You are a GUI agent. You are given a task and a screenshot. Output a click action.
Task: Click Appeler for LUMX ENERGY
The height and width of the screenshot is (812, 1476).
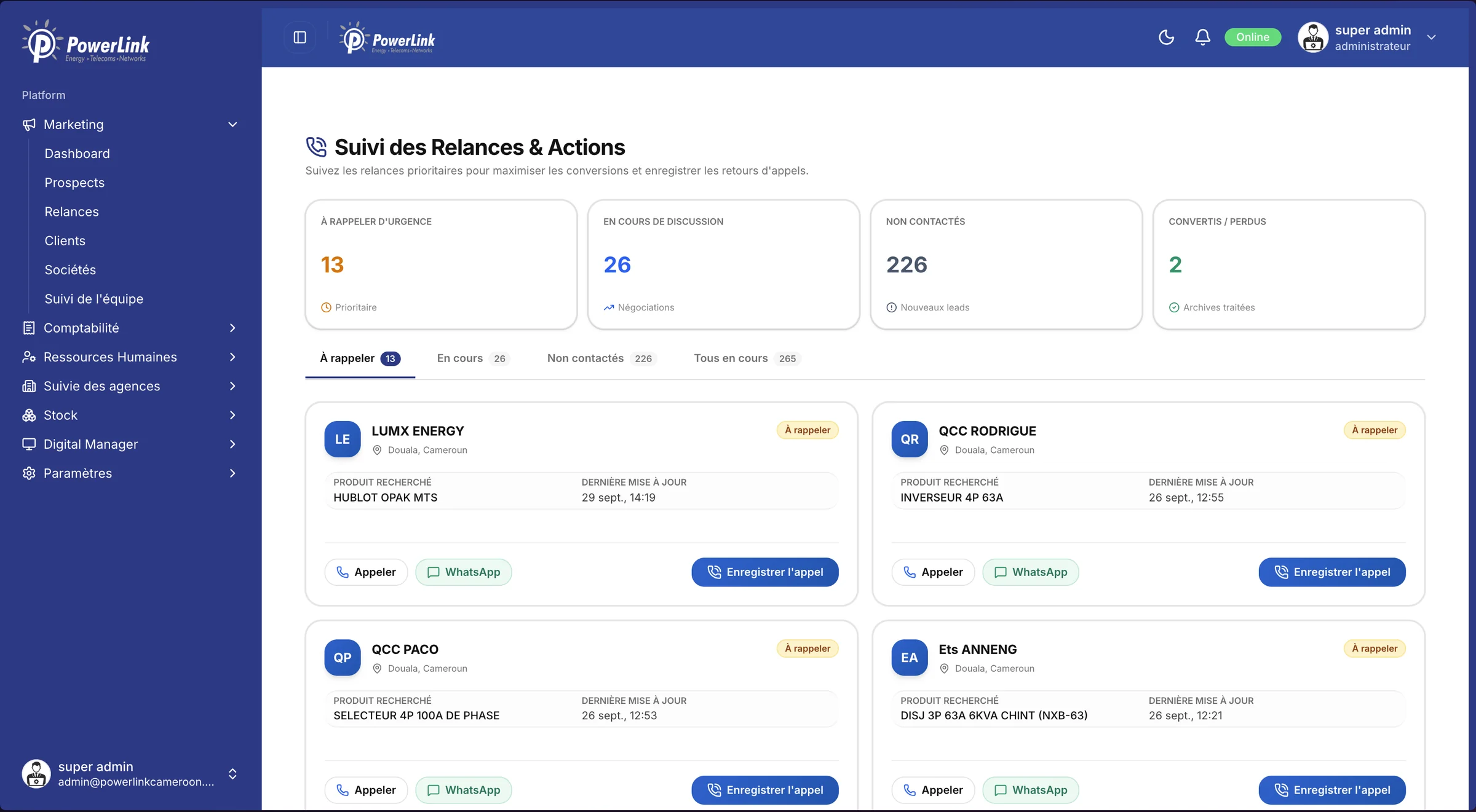click(366, 572)
